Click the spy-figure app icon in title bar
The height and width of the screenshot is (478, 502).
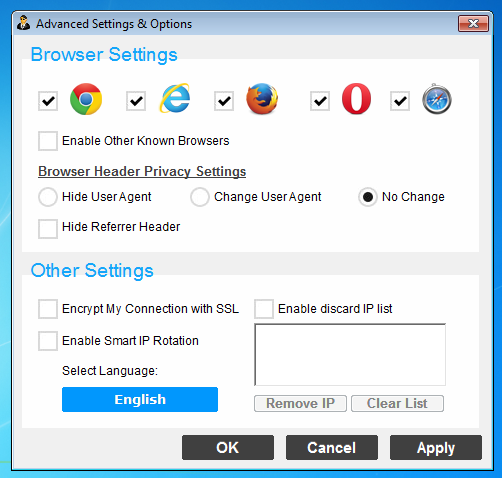pyautogui.click(x=23, y=23)
